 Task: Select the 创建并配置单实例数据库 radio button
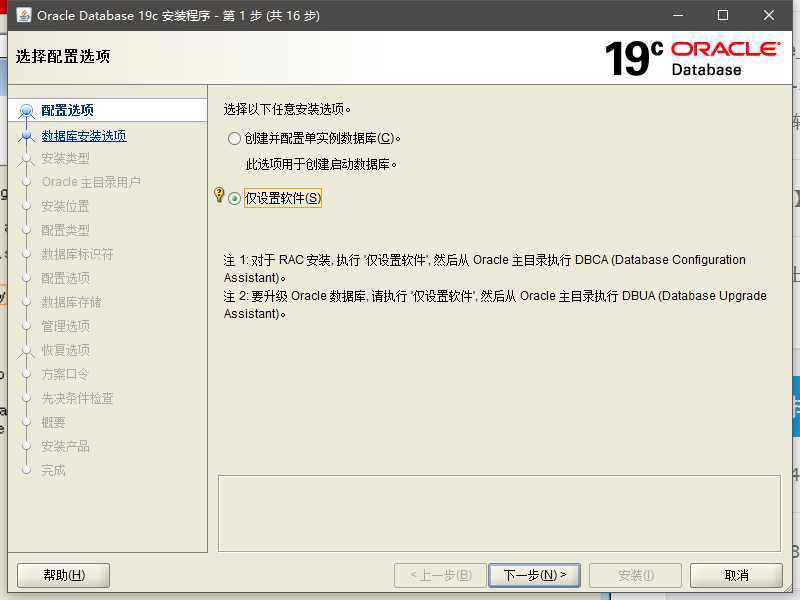point(234,138)
